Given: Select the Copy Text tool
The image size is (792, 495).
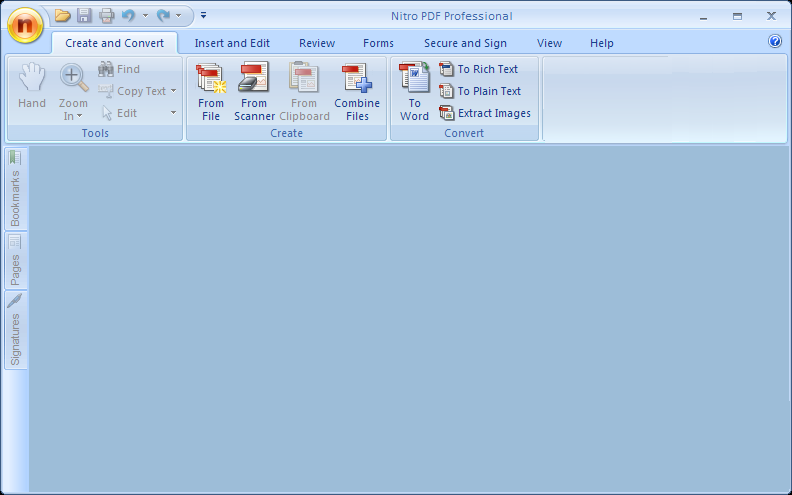Looking at the screenshot, I should tap(132, 91).
